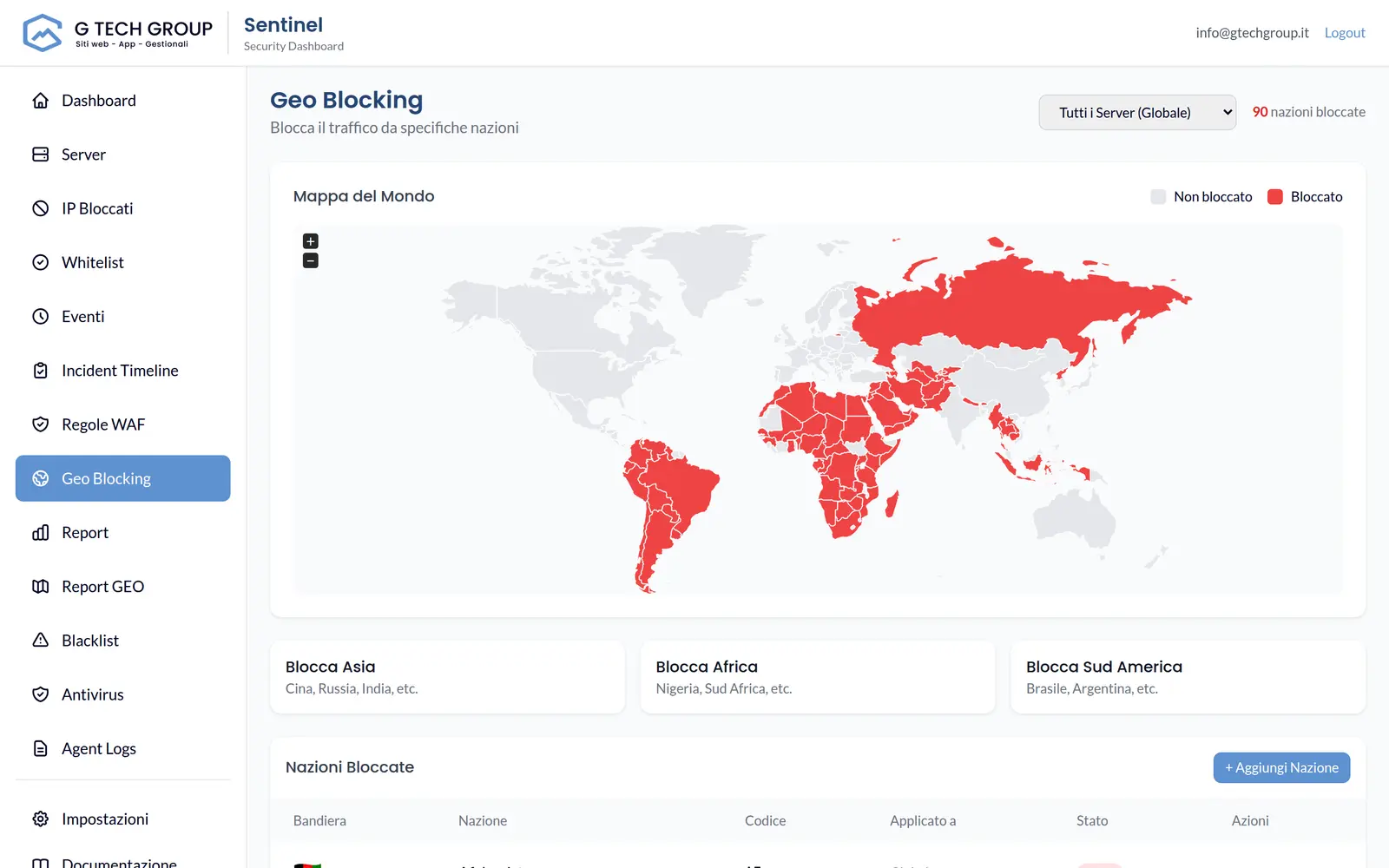Click the G Tech Group logo

(117, 33)
